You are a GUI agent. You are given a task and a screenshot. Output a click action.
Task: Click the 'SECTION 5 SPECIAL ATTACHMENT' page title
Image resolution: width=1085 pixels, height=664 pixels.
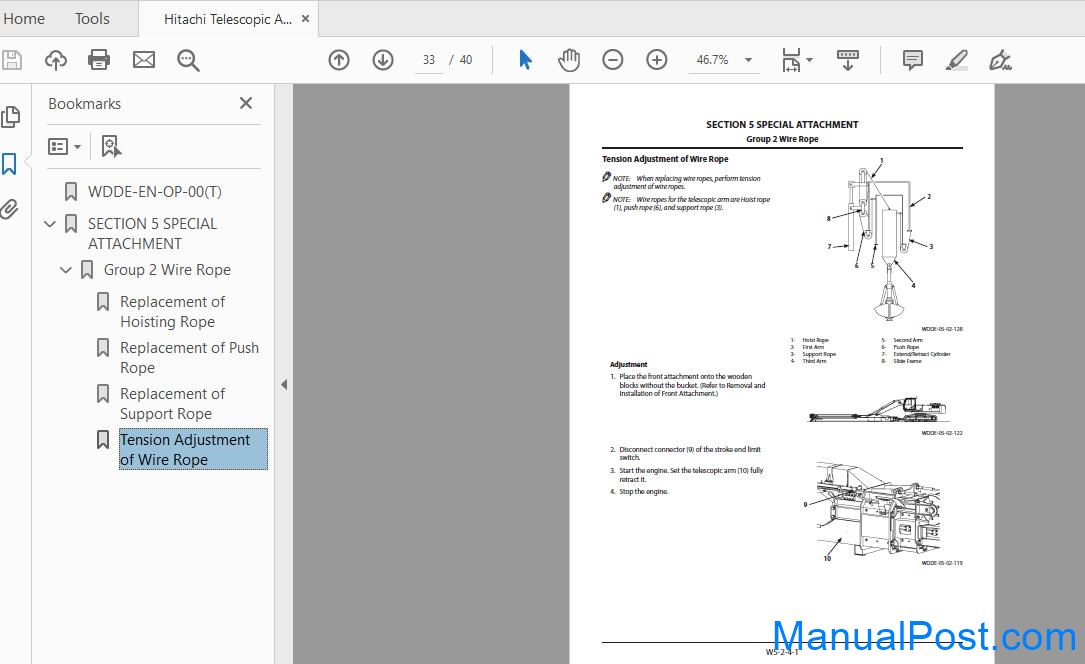[782, 124]
